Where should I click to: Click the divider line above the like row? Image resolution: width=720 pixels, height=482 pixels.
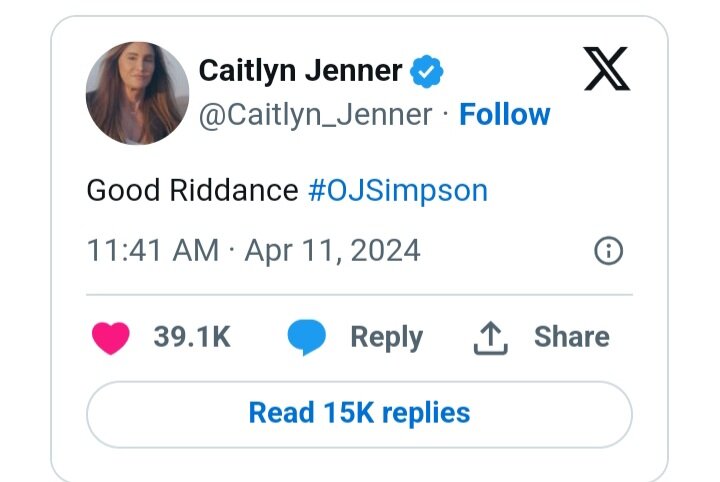[359, 294]
